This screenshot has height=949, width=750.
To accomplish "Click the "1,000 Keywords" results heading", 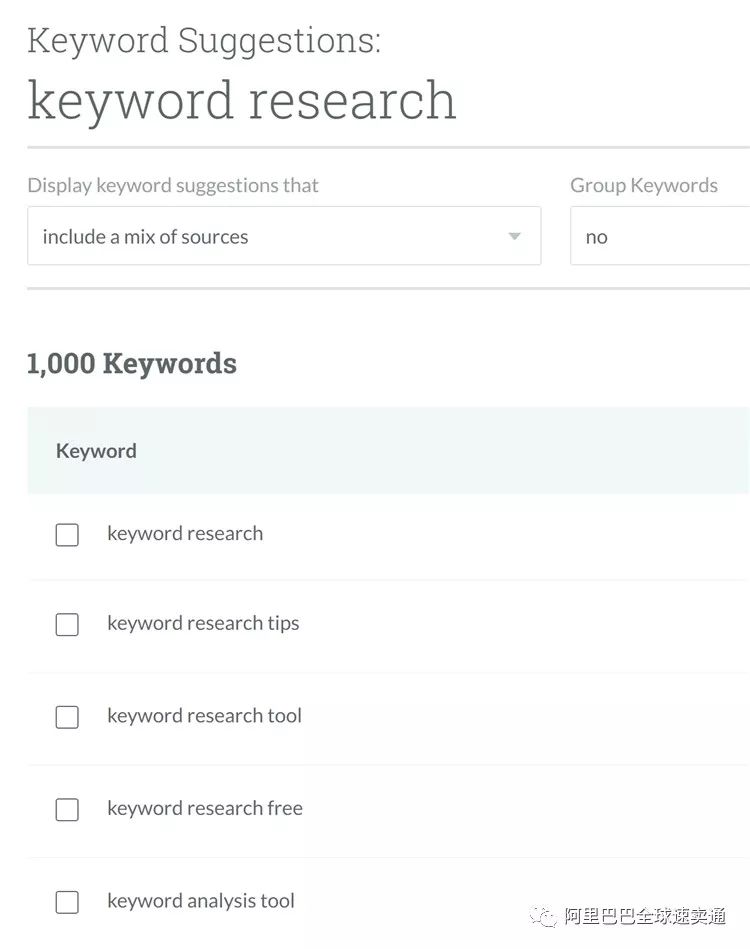I will pos(132,363).
